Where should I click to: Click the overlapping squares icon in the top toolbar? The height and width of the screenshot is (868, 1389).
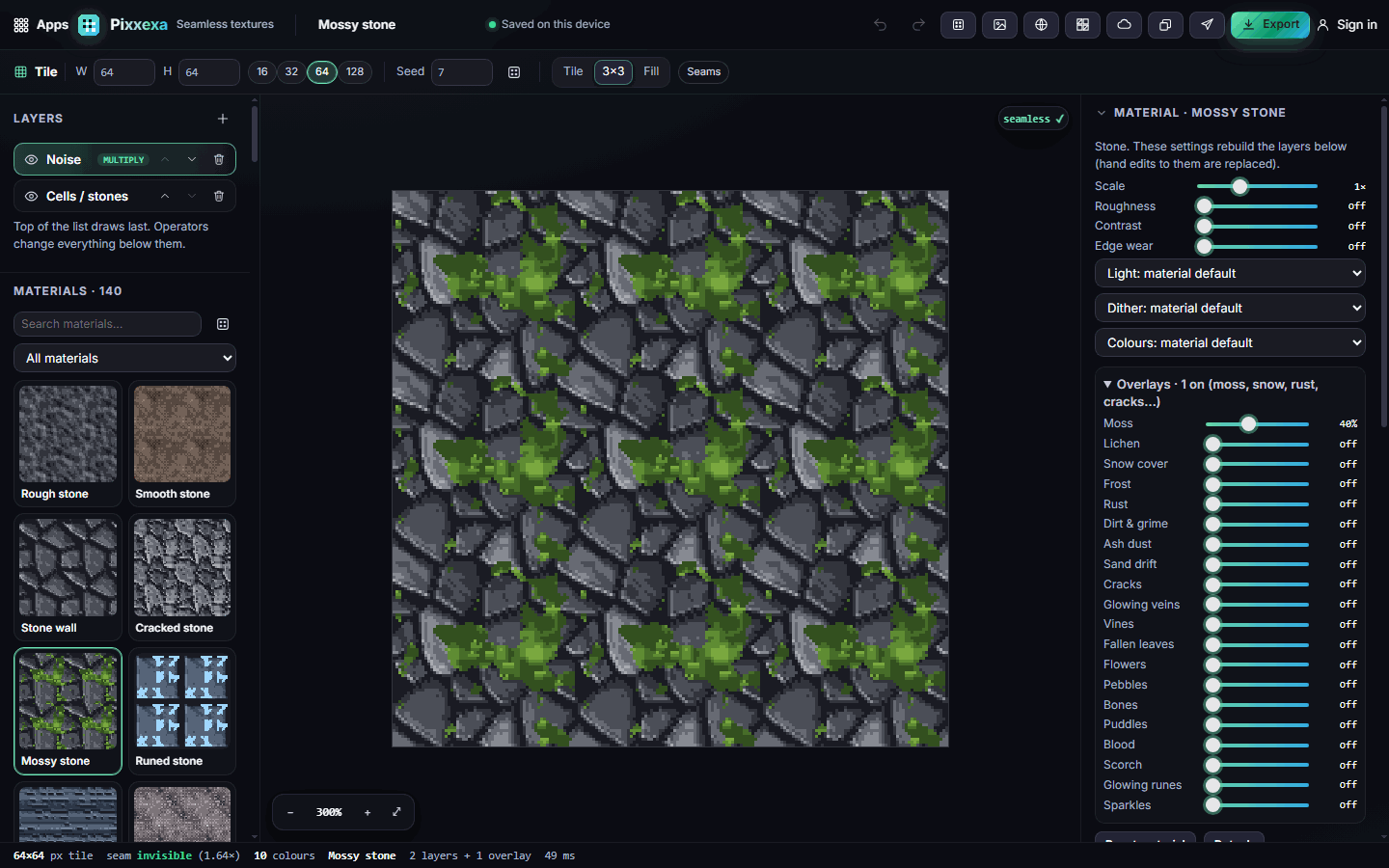1165,25
